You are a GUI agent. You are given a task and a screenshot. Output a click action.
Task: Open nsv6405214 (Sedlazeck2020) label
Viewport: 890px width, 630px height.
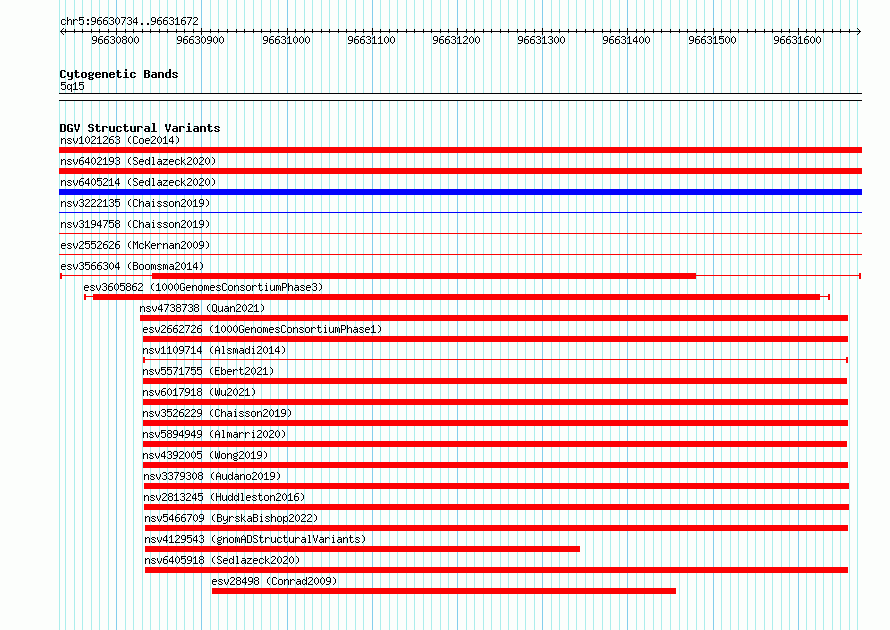coord(138,182)
